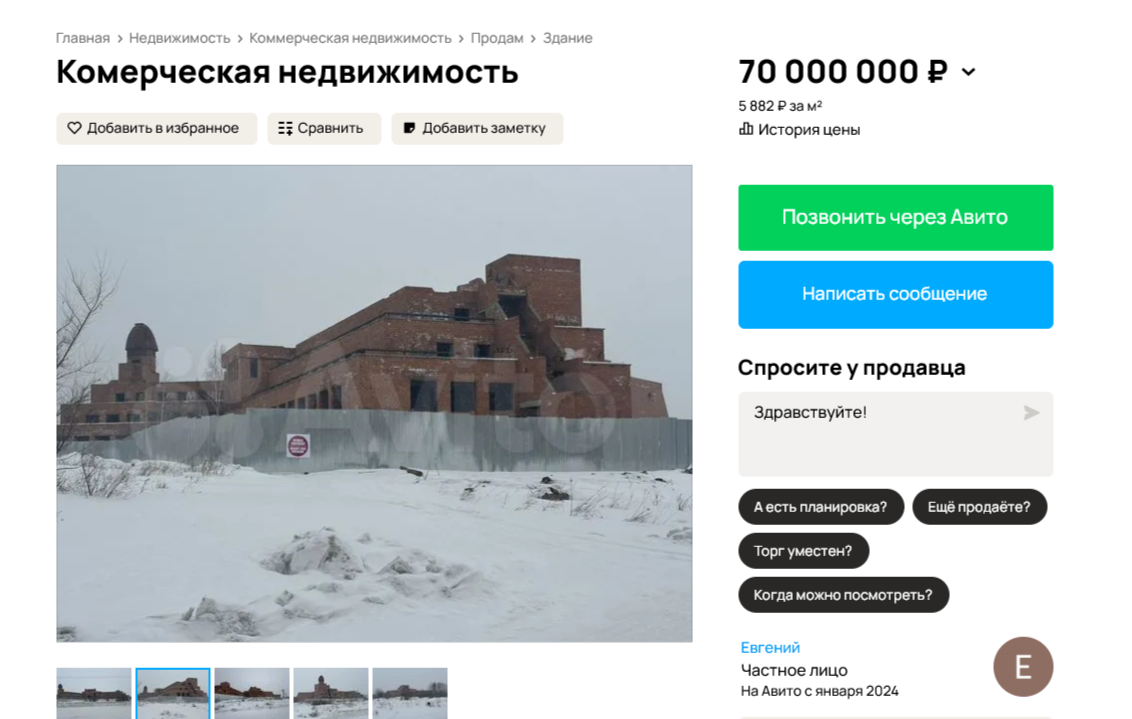Expand the price dropdown chevron
The image size is (1132, 719).
pos(969,72)
